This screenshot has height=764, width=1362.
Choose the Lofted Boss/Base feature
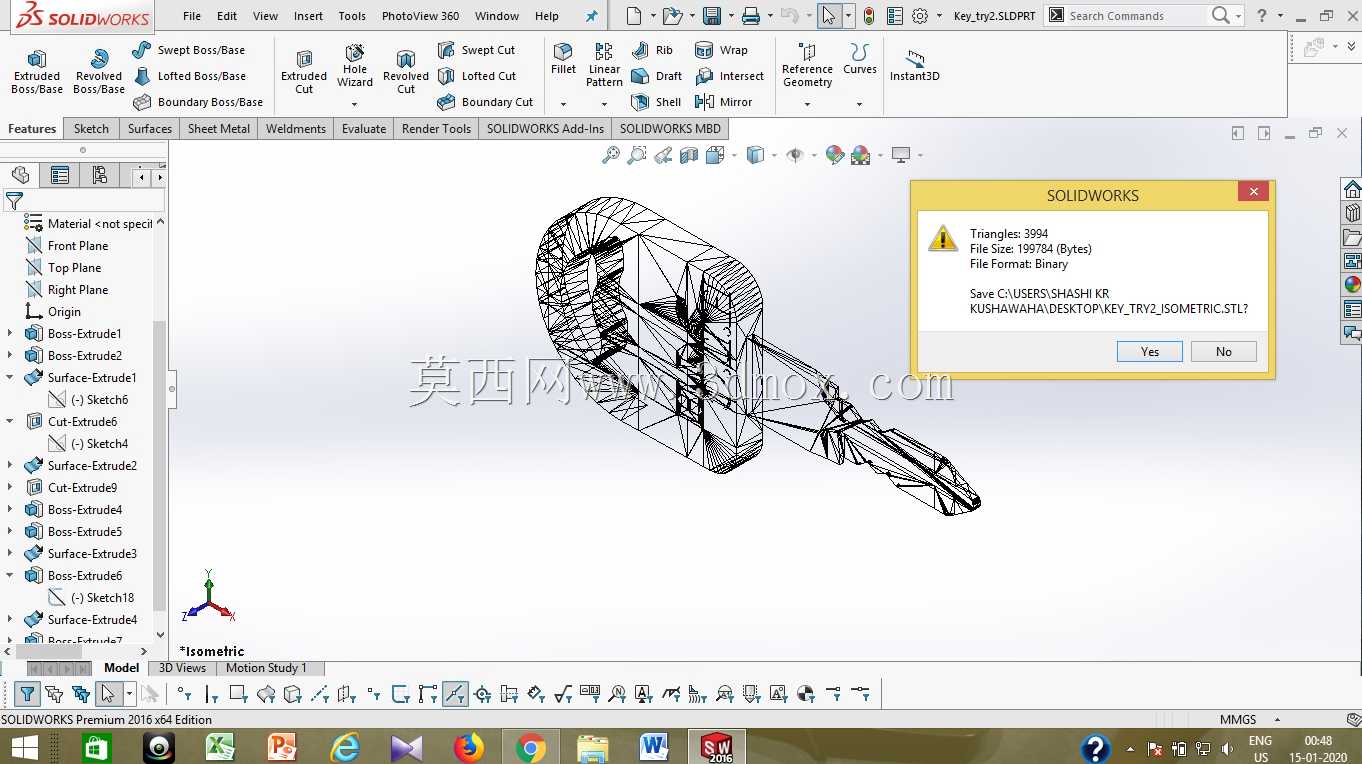click(189, 76)
